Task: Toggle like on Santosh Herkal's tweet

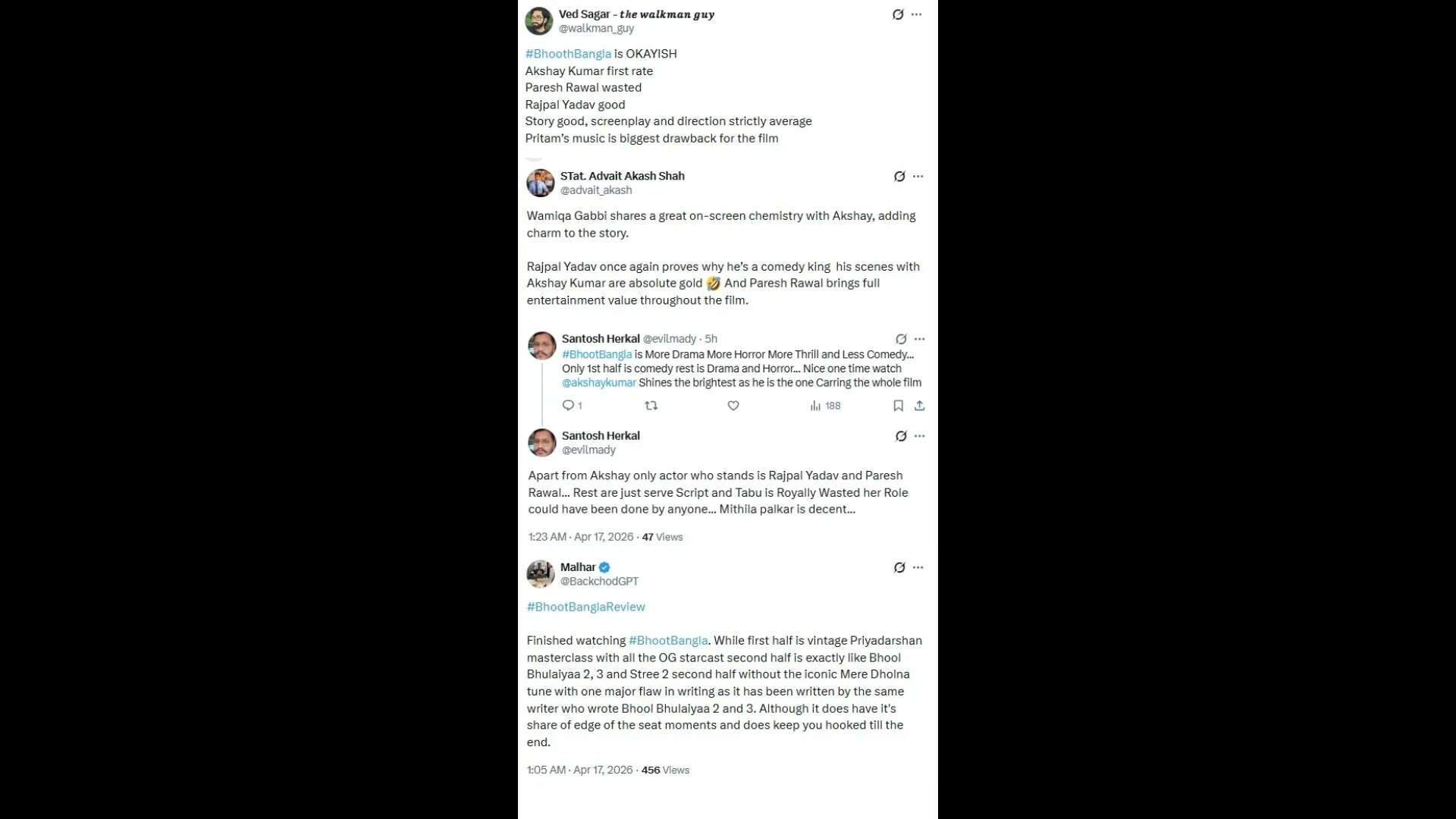Action: pyautogui.click(x=733, y=406)
